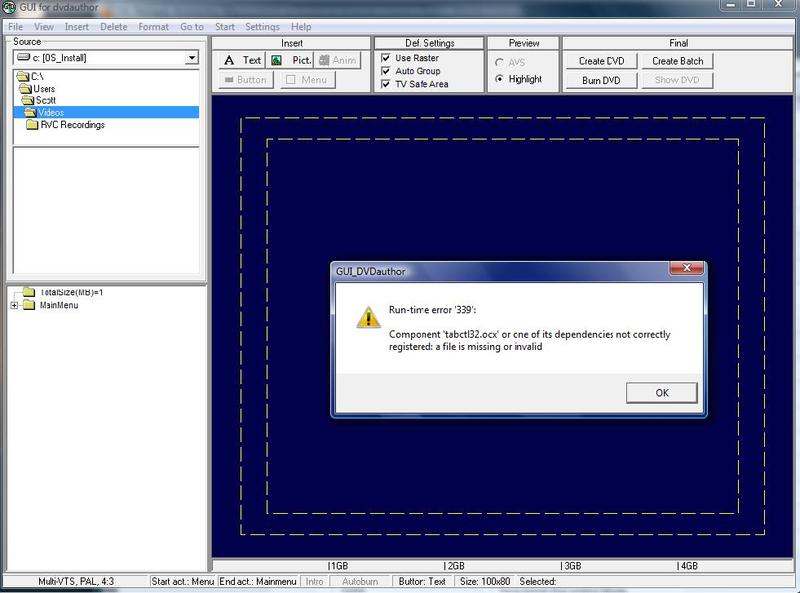Toggle the TV Safe Area checkbox
800x593 pixels.
click(x=386, y=84)
